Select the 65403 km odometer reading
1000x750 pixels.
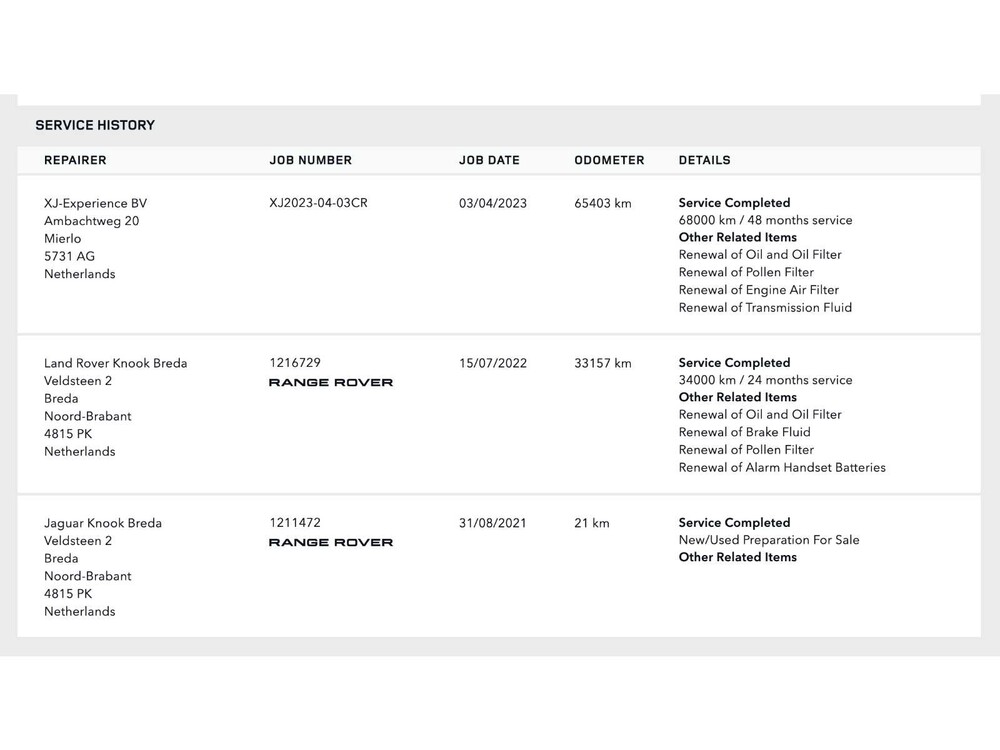(603, 203)
